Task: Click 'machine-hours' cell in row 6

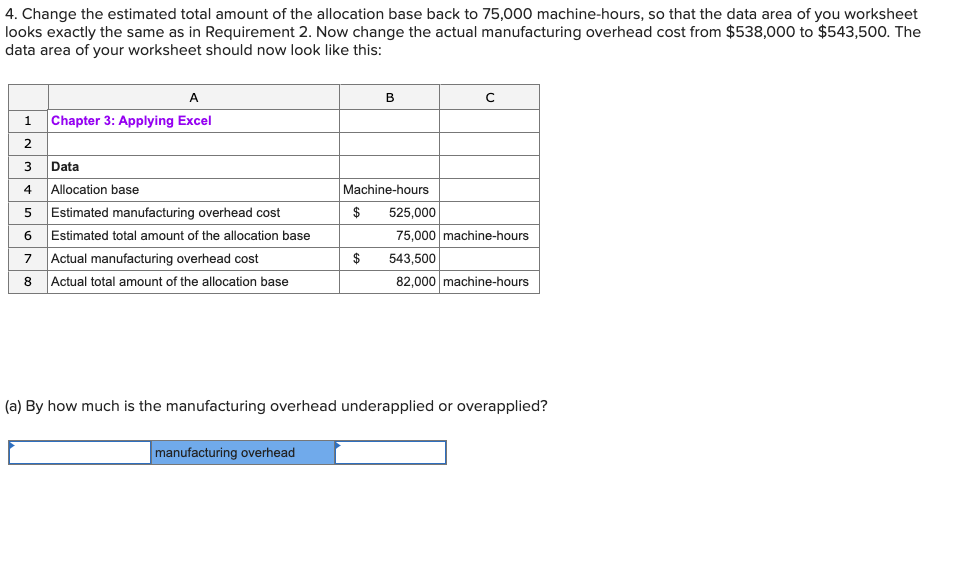Action: (x=490, y=236)
